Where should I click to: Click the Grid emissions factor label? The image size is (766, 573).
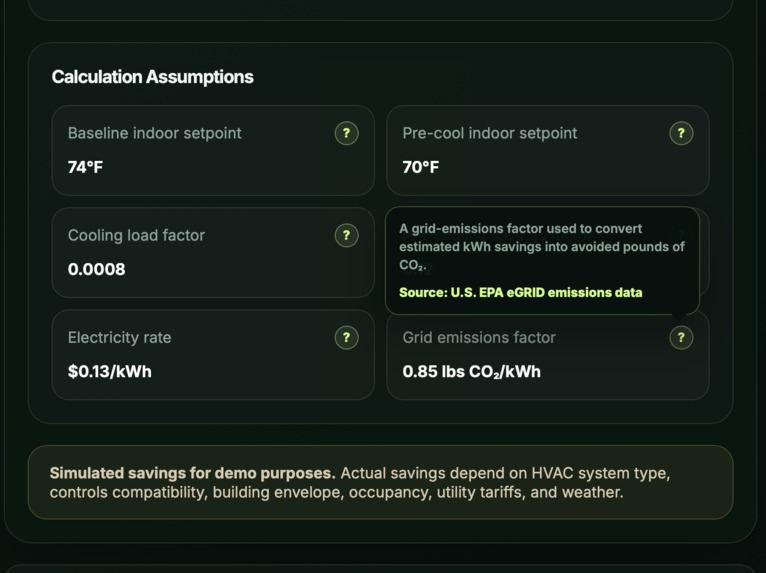479,338
